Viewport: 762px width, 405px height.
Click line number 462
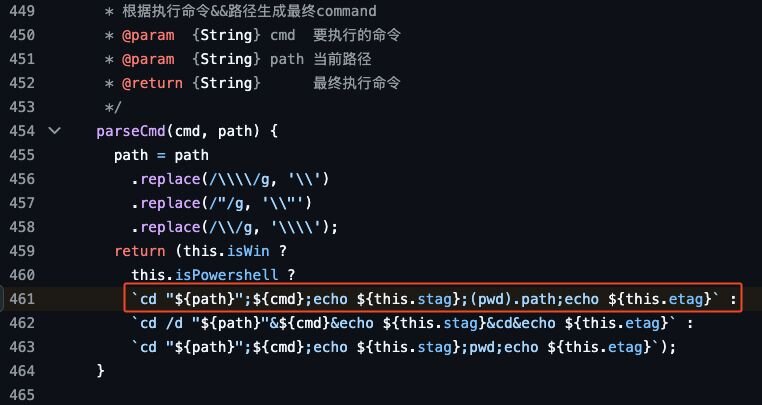tap(20, 323)
